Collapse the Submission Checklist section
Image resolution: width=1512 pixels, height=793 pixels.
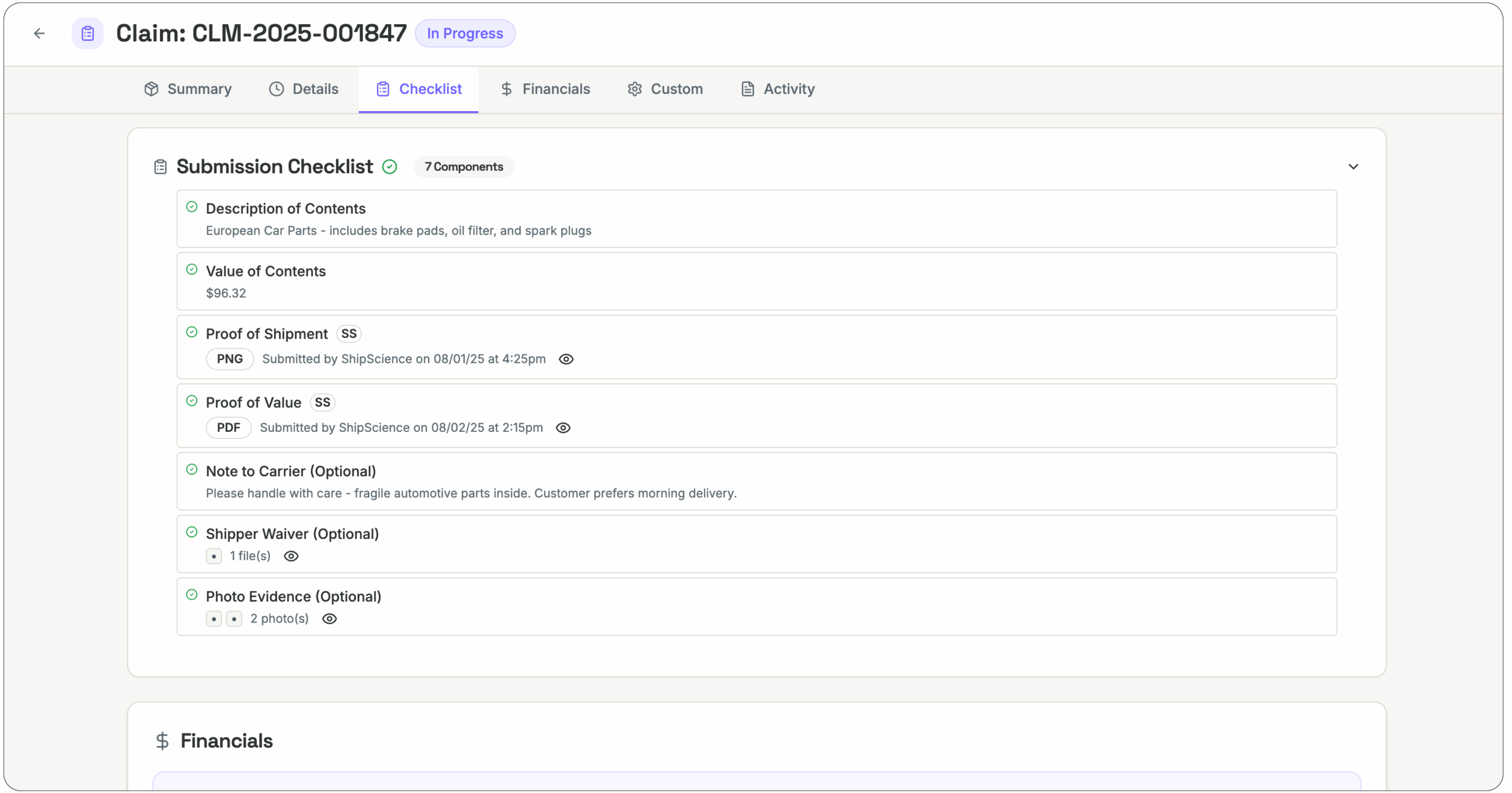[x=1353, y=167]
